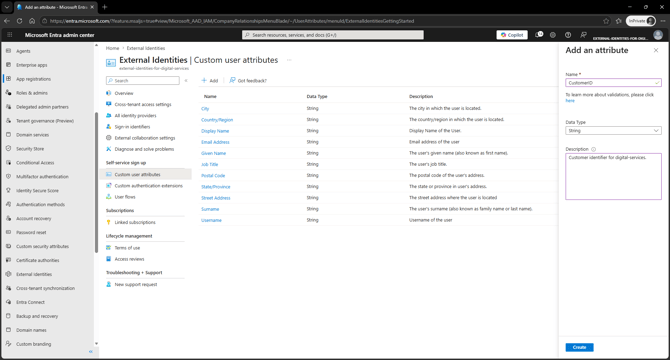Close the Add an attribute panel
The height and width of the screenshot is (360, 670).
pos(656,50)
